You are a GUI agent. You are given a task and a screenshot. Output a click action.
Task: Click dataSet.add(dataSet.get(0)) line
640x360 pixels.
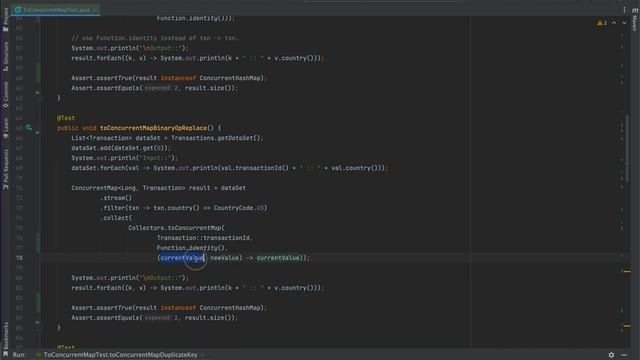click(121, 148)
